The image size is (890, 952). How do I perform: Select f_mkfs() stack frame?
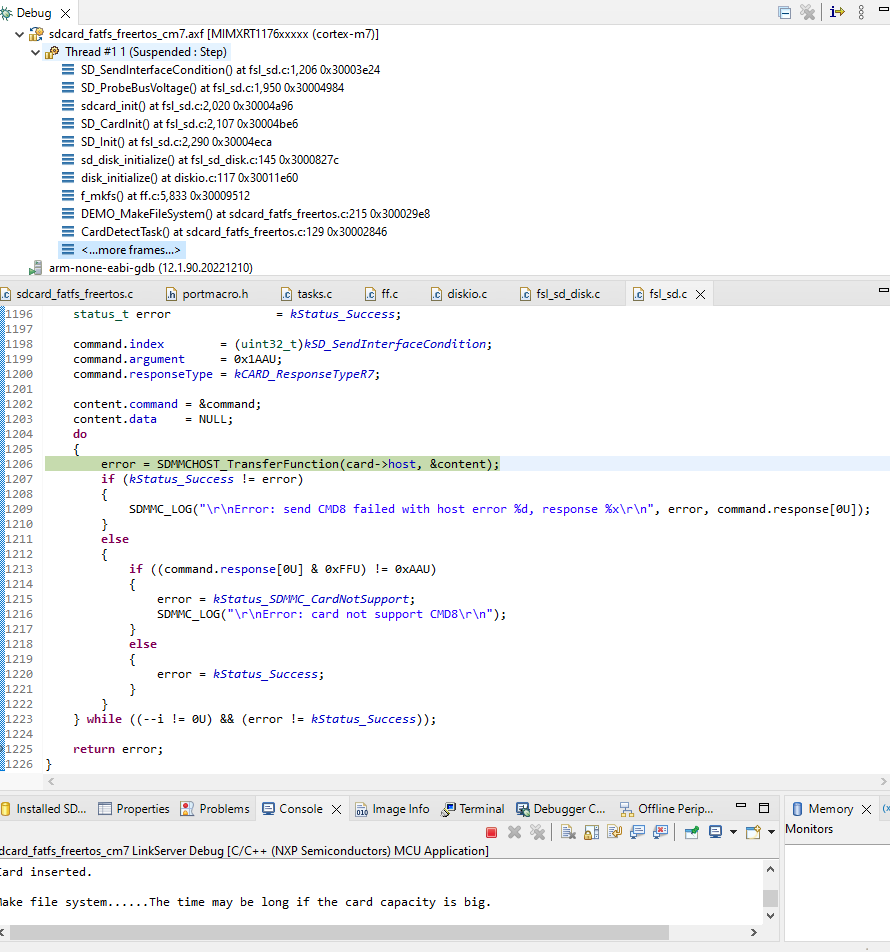(x=165, y=196)
